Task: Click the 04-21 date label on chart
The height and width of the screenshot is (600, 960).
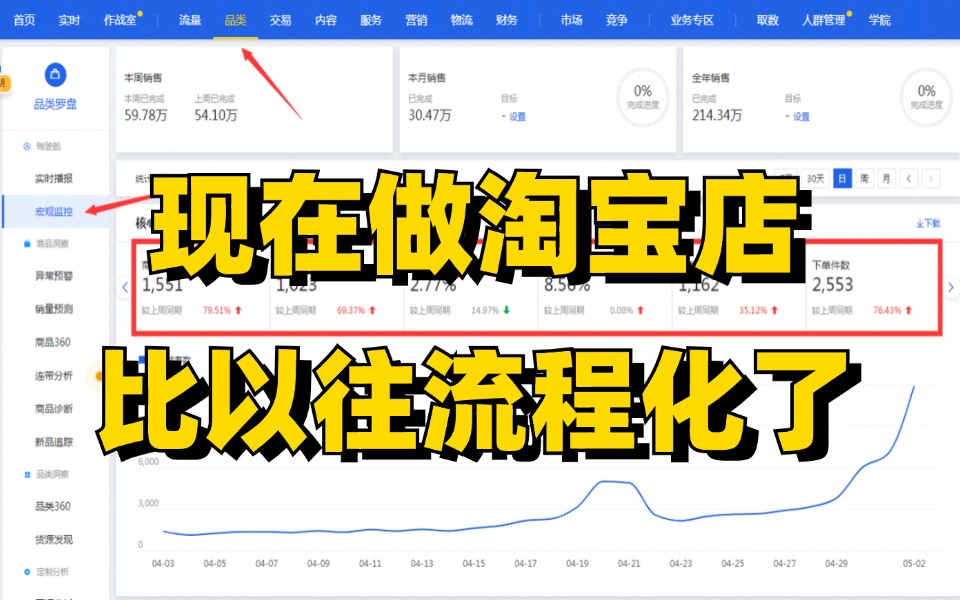Action: click(629, 563)
